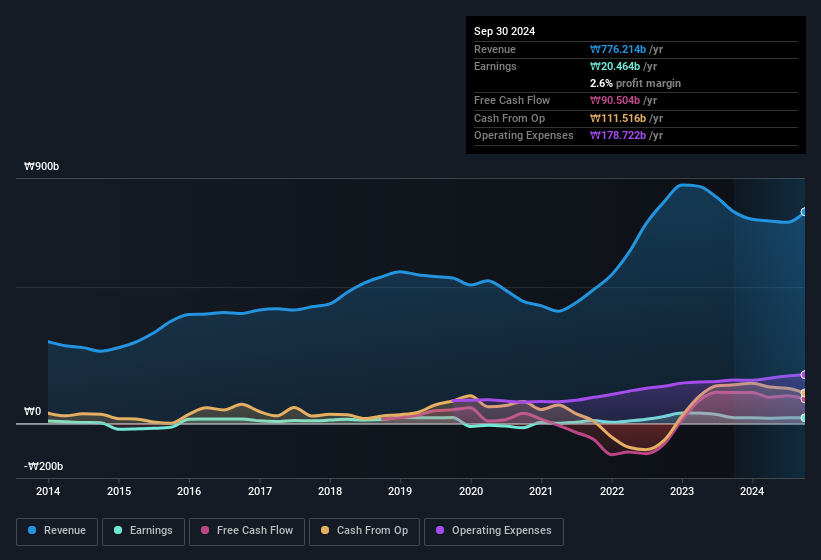The image size is (821, 560).
Task: Toggle the Operating Expenses legend button
Action: [494, 531]
